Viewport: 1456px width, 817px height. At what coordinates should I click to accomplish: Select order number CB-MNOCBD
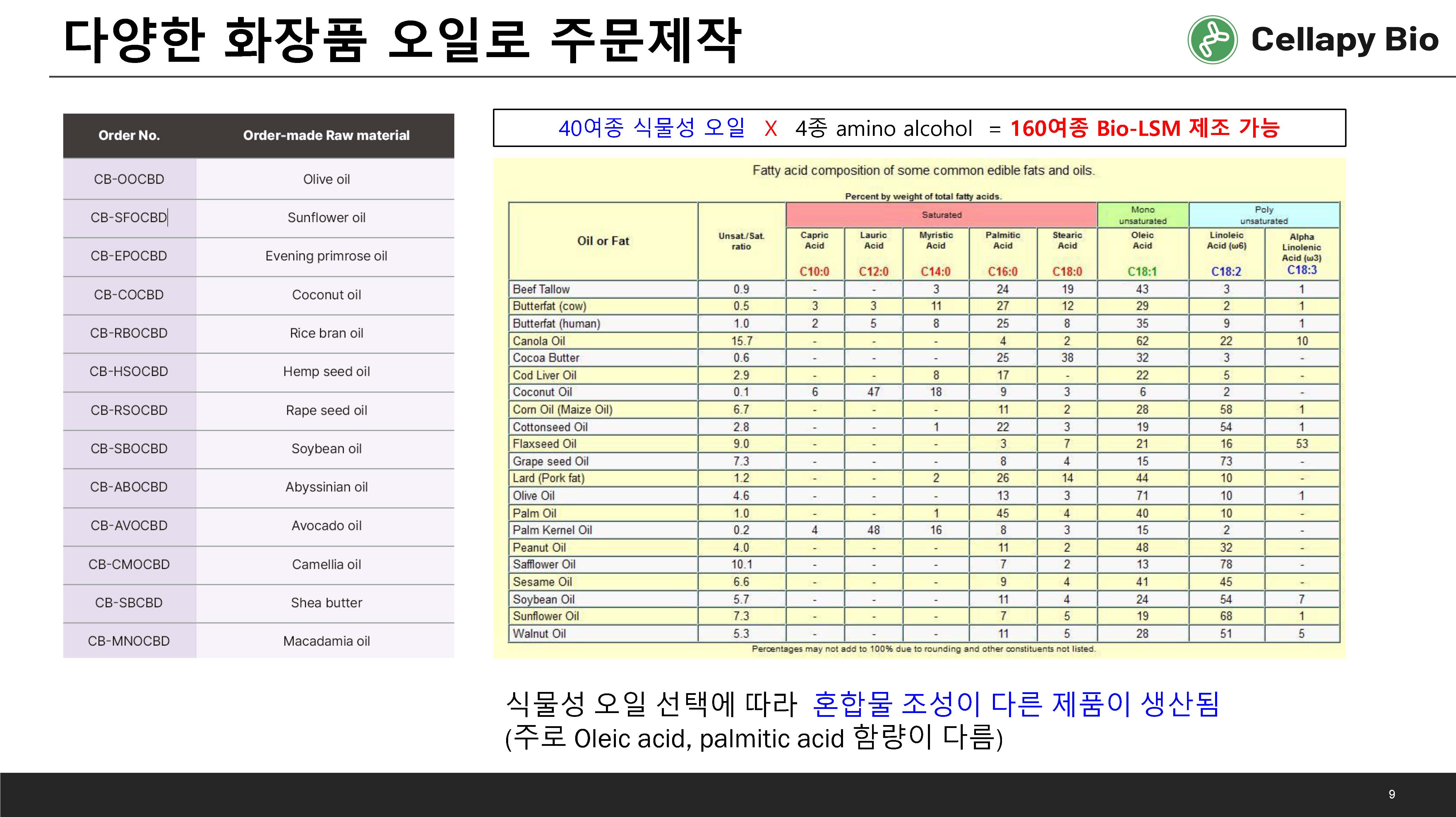click(129, 641)
